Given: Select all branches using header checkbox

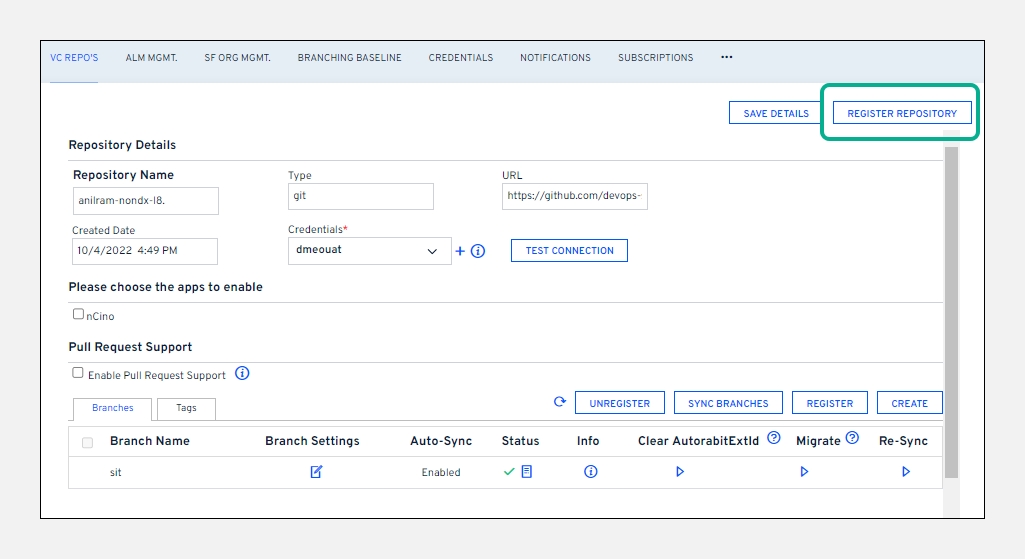Looking at the screenshot, I should (x=88, y=442).
